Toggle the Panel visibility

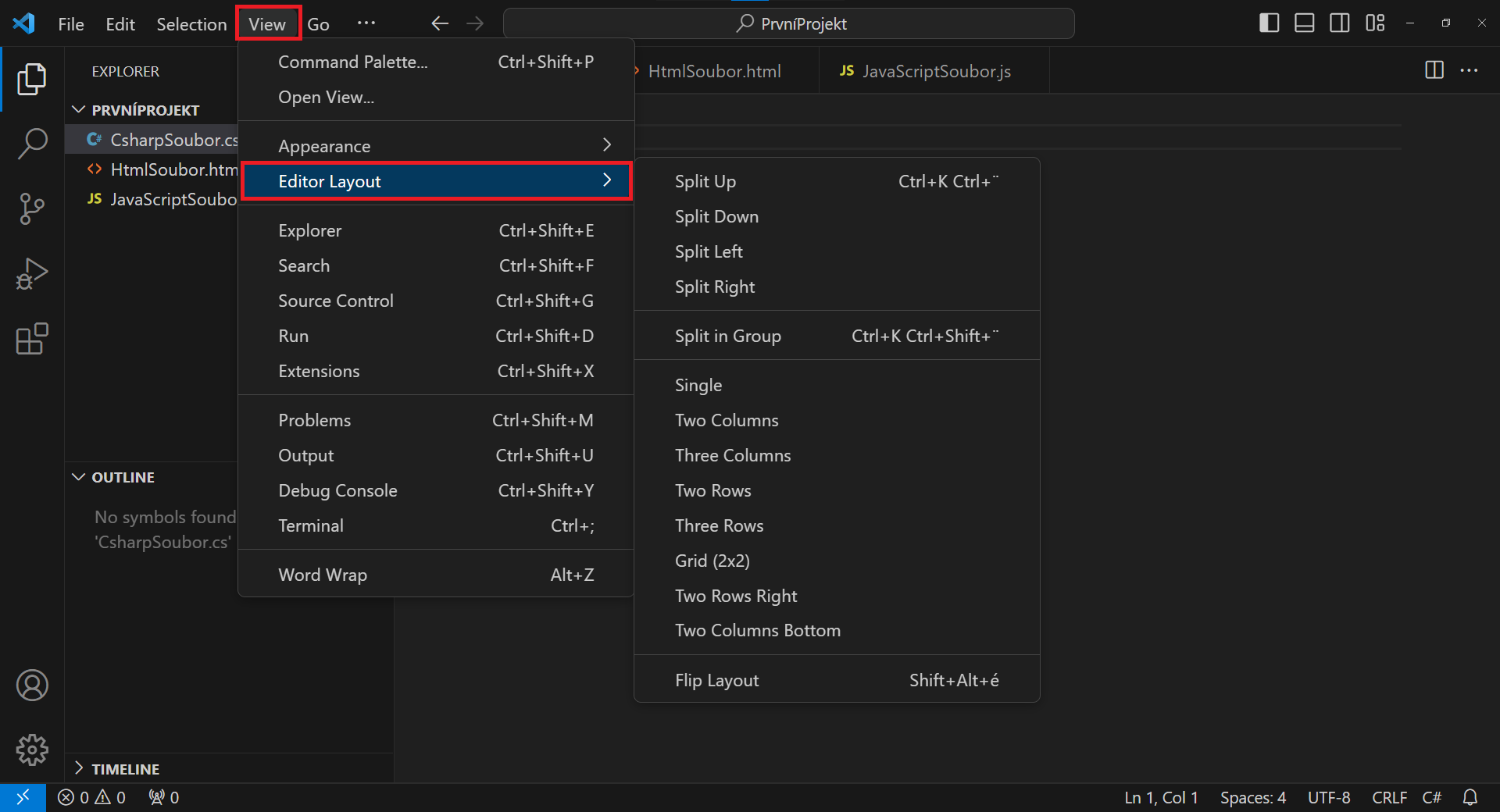pos(1303,23)
